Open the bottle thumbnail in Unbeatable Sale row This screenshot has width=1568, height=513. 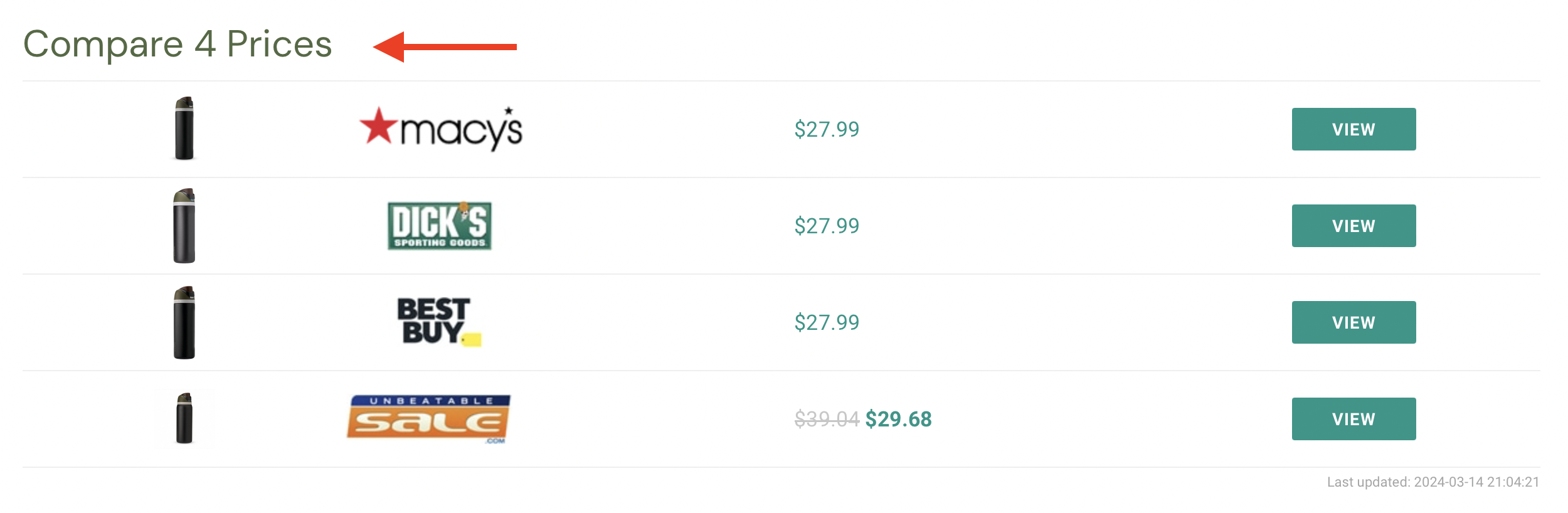click(x=184, y=418)
